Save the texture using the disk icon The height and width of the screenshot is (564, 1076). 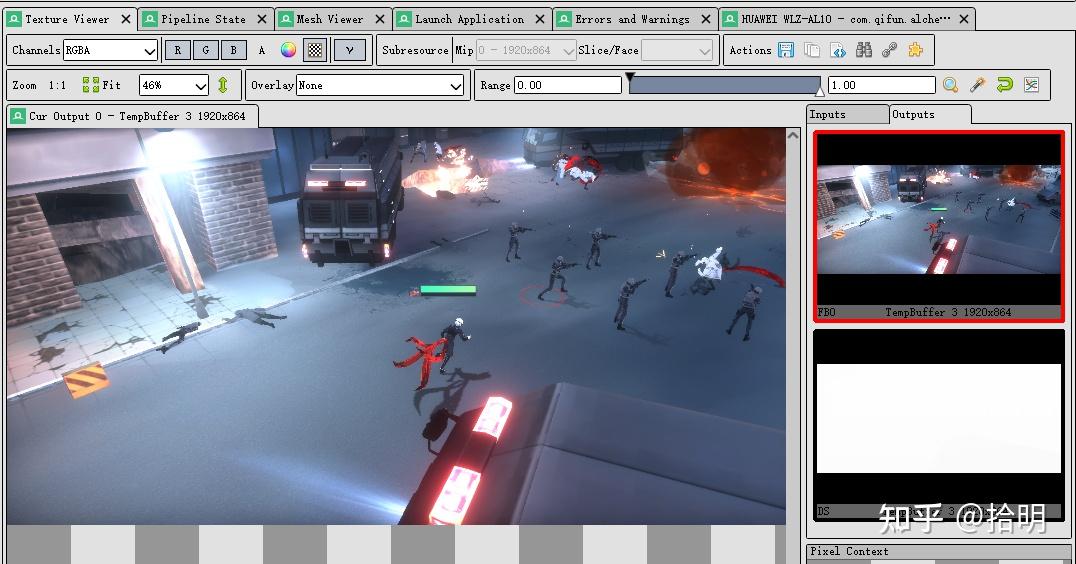pos(786,50)
